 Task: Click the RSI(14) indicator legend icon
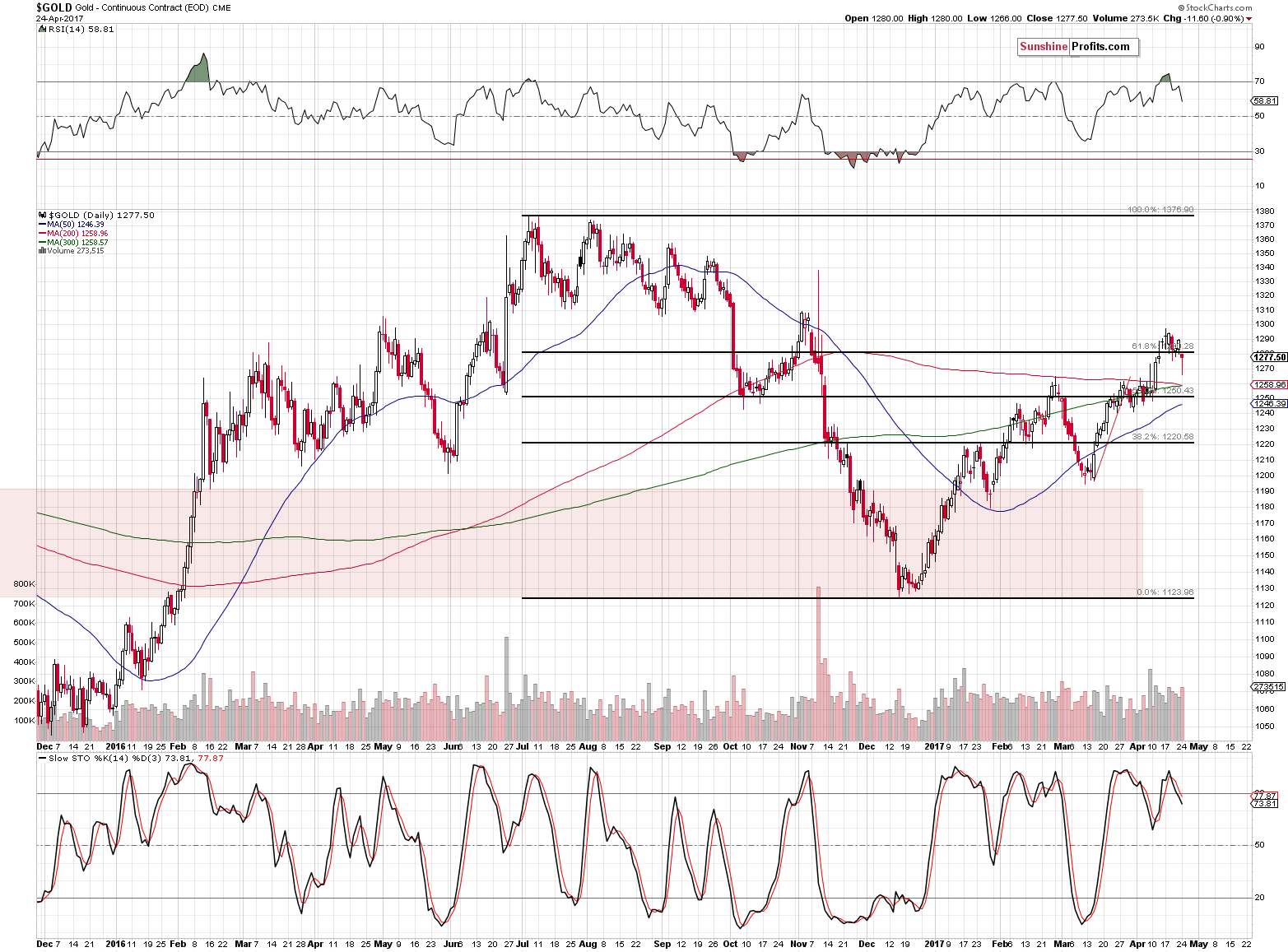coord(41,29)
